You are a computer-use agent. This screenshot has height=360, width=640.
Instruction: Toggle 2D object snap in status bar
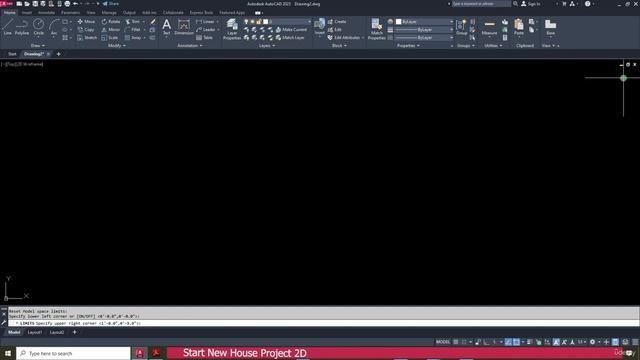point(516,342)
